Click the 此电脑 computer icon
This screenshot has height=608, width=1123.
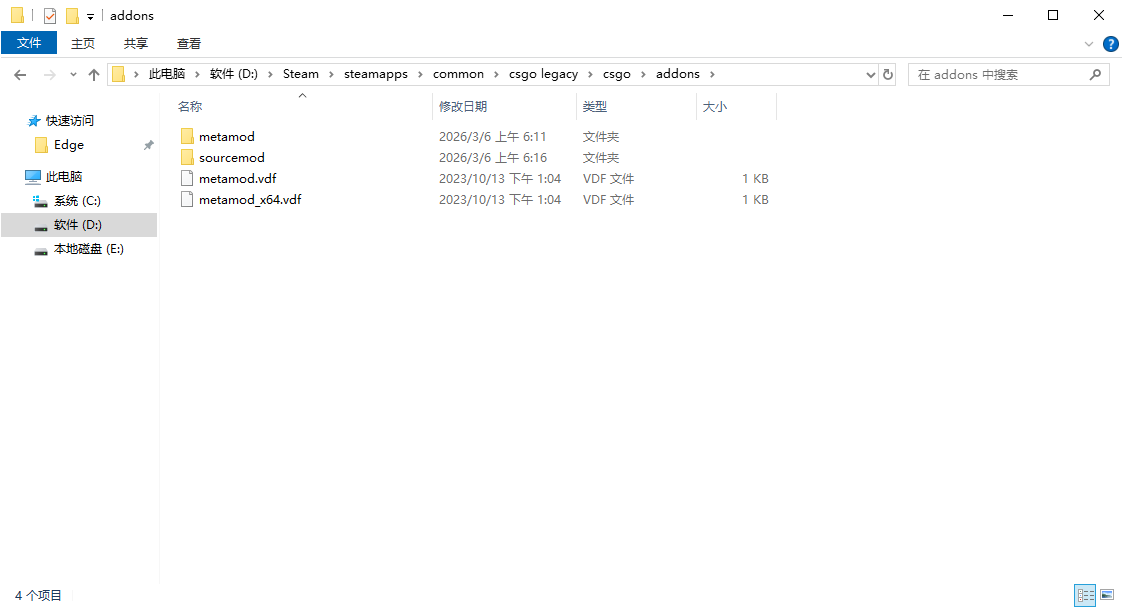[x=33, y=176]
